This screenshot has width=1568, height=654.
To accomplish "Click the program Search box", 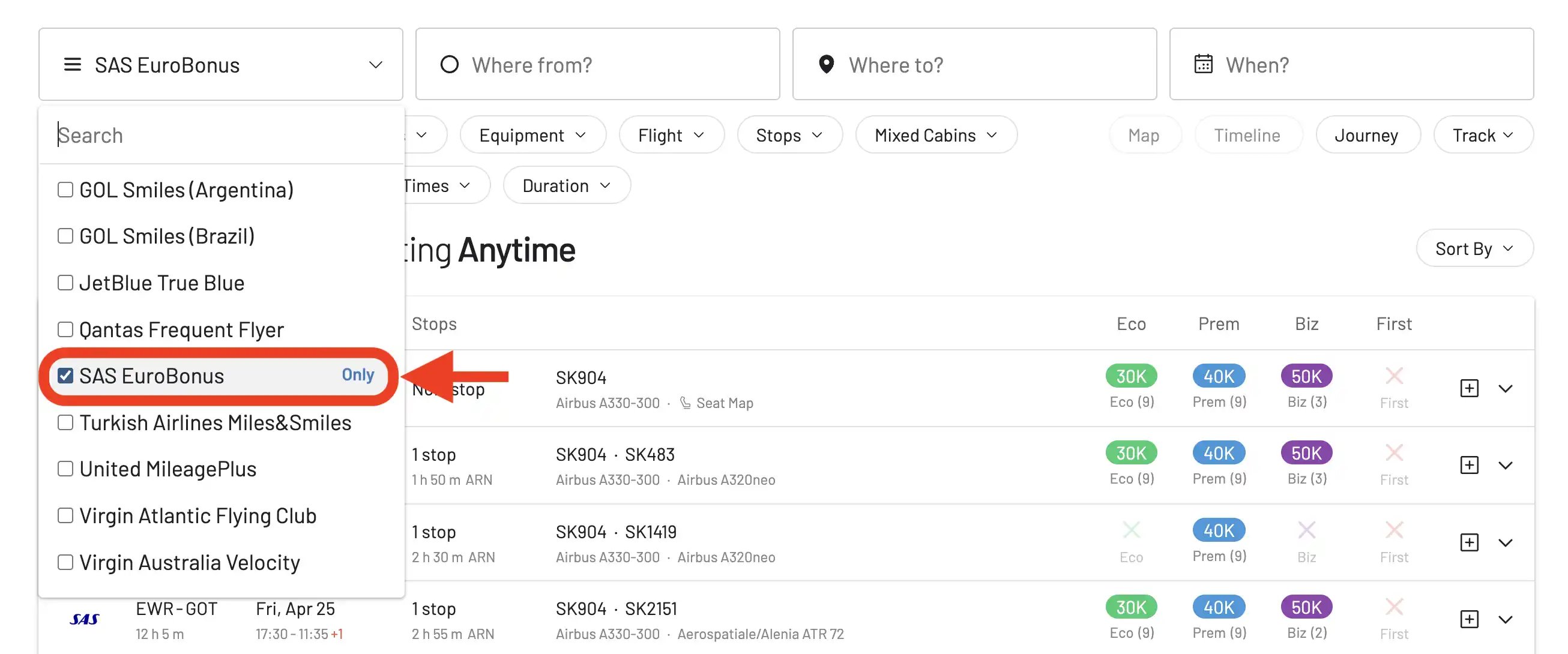I will tap(222, 135).
